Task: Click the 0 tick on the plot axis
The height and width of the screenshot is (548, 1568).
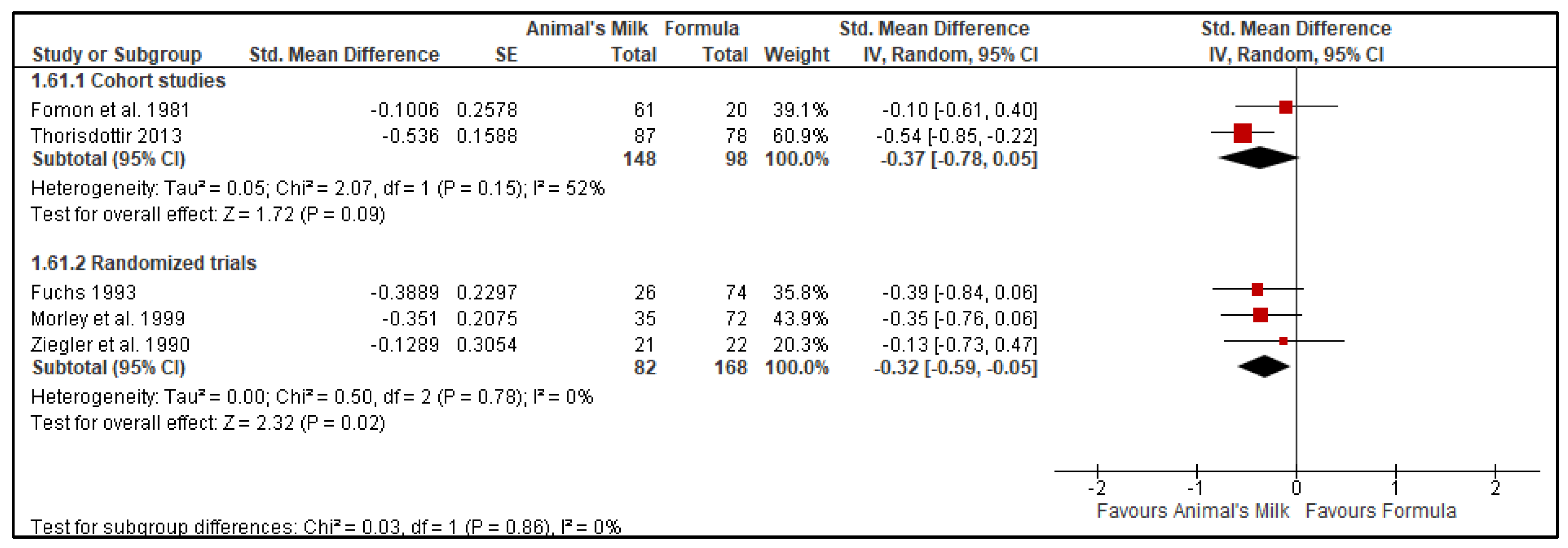Action: (1296, 487)
